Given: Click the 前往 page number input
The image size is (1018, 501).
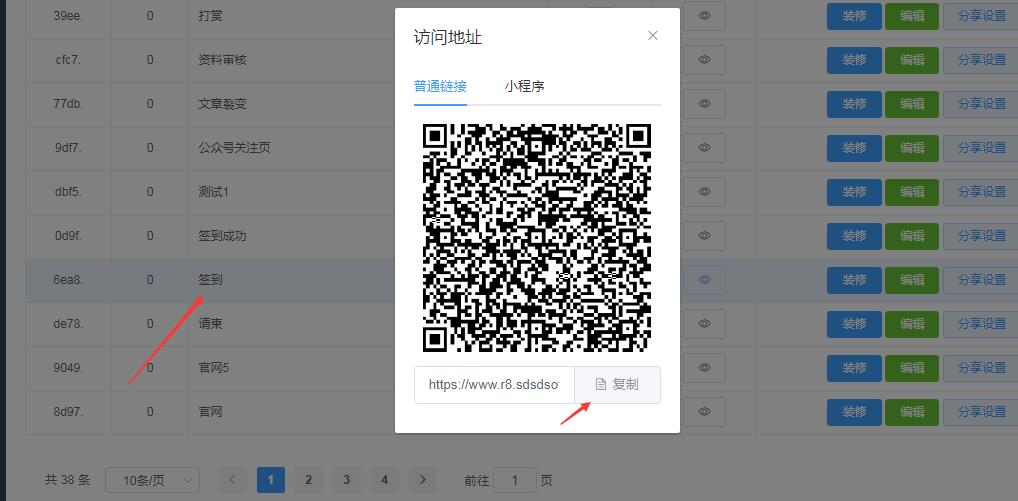Looking at the screenshot, I should [x=515, y=480].
